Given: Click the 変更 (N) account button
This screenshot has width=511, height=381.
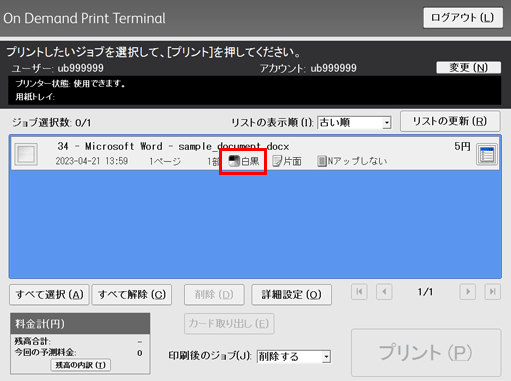Looking at the screenshot, I should coord(468,67).
